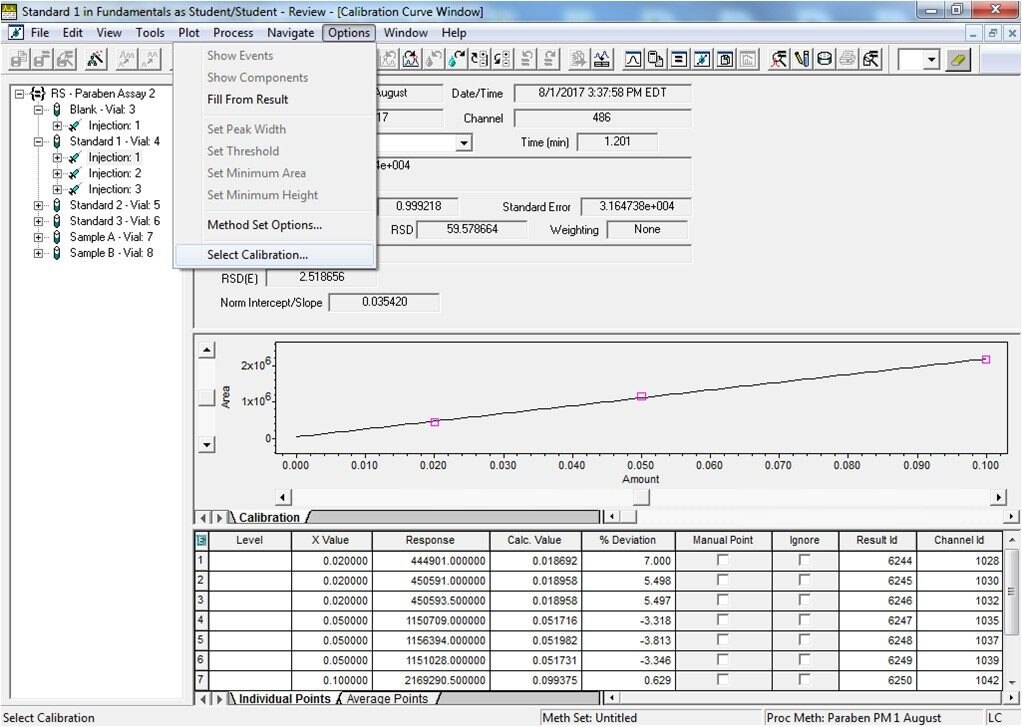1022x727 pixels.
Task: Tick the Ignore box for row 4
Action: [804, 620]
